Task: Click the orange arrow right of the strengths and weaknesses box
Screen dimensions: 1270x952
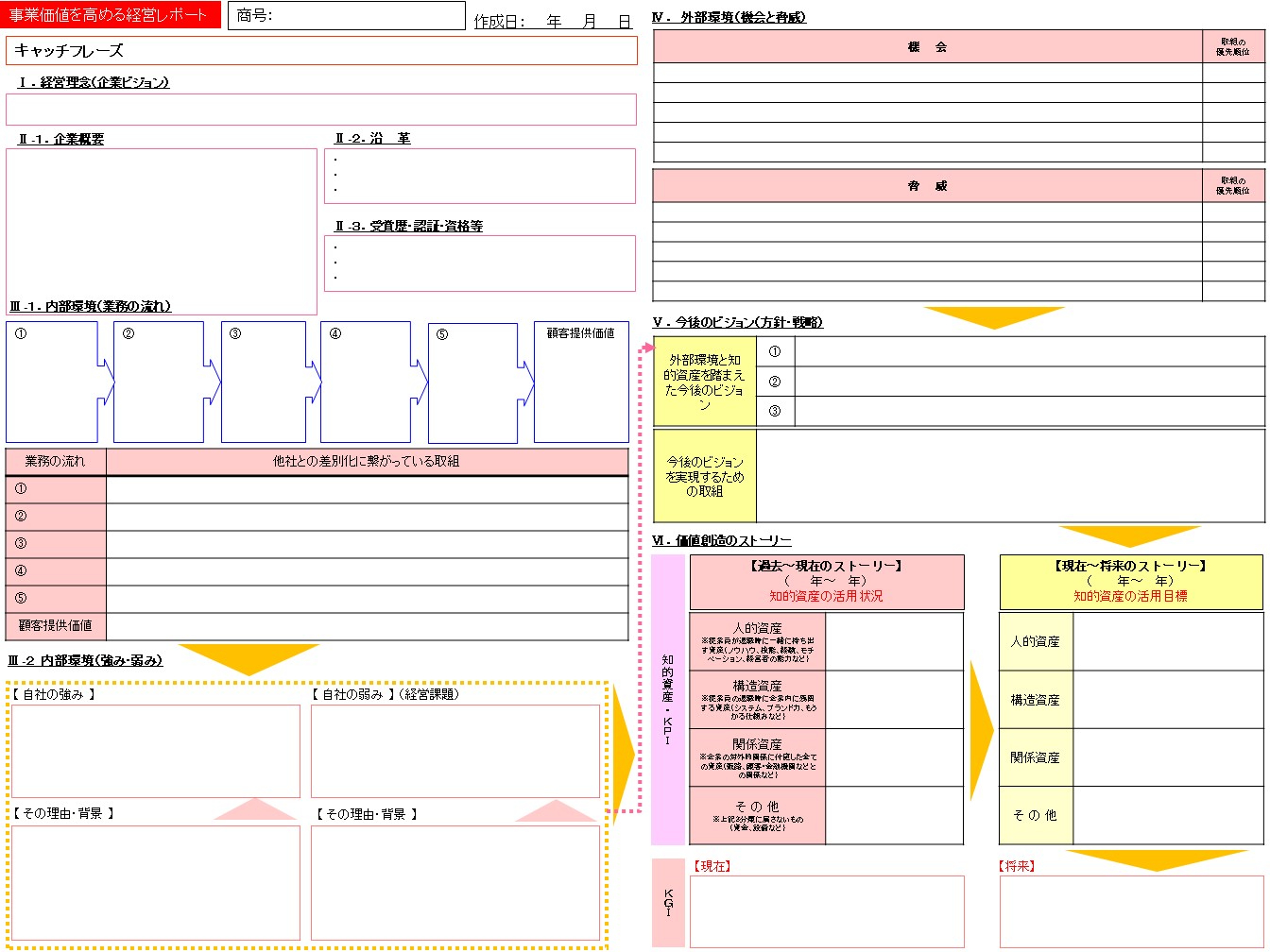Action: point(624,749)
